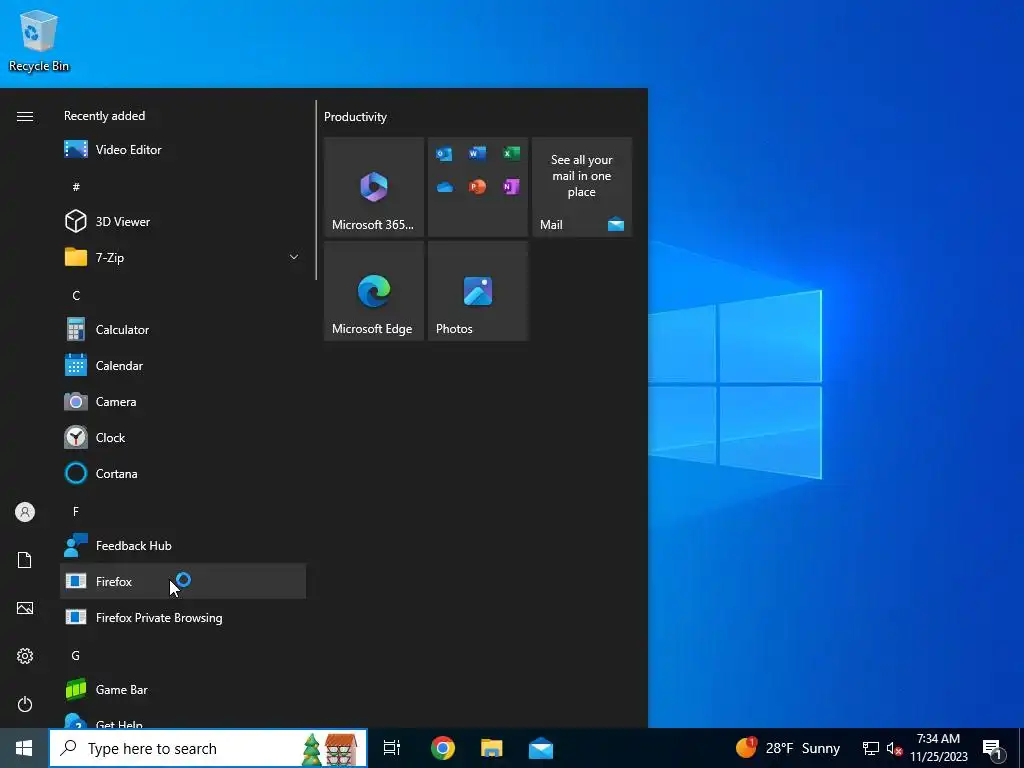This screenshot has height=768, width=1024.
Task: Launch the Microsoft Edge tile
Action: tap(374, 291)
